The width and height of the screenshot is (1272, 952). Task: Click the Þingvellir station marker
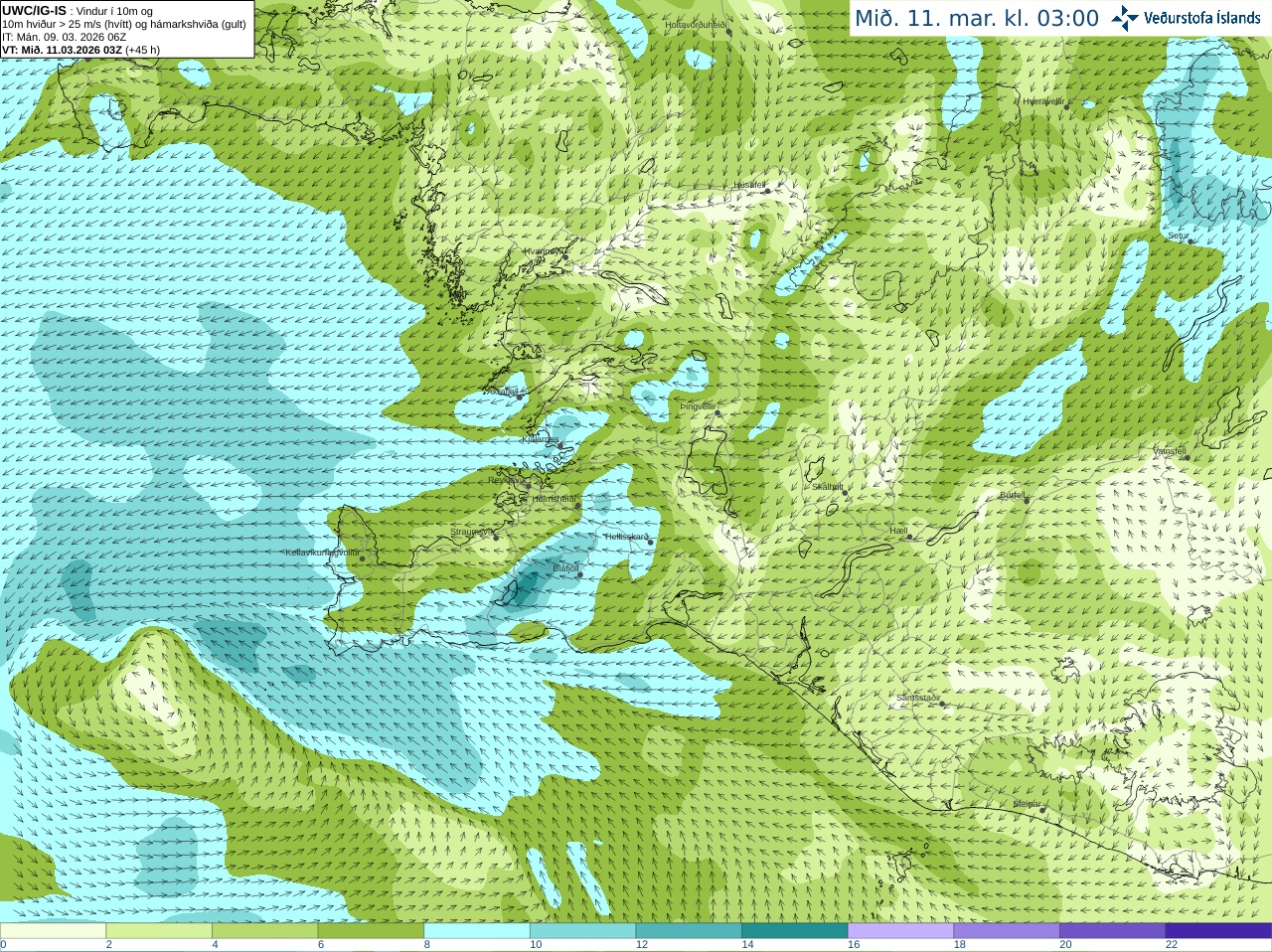[x=716, y=412]
